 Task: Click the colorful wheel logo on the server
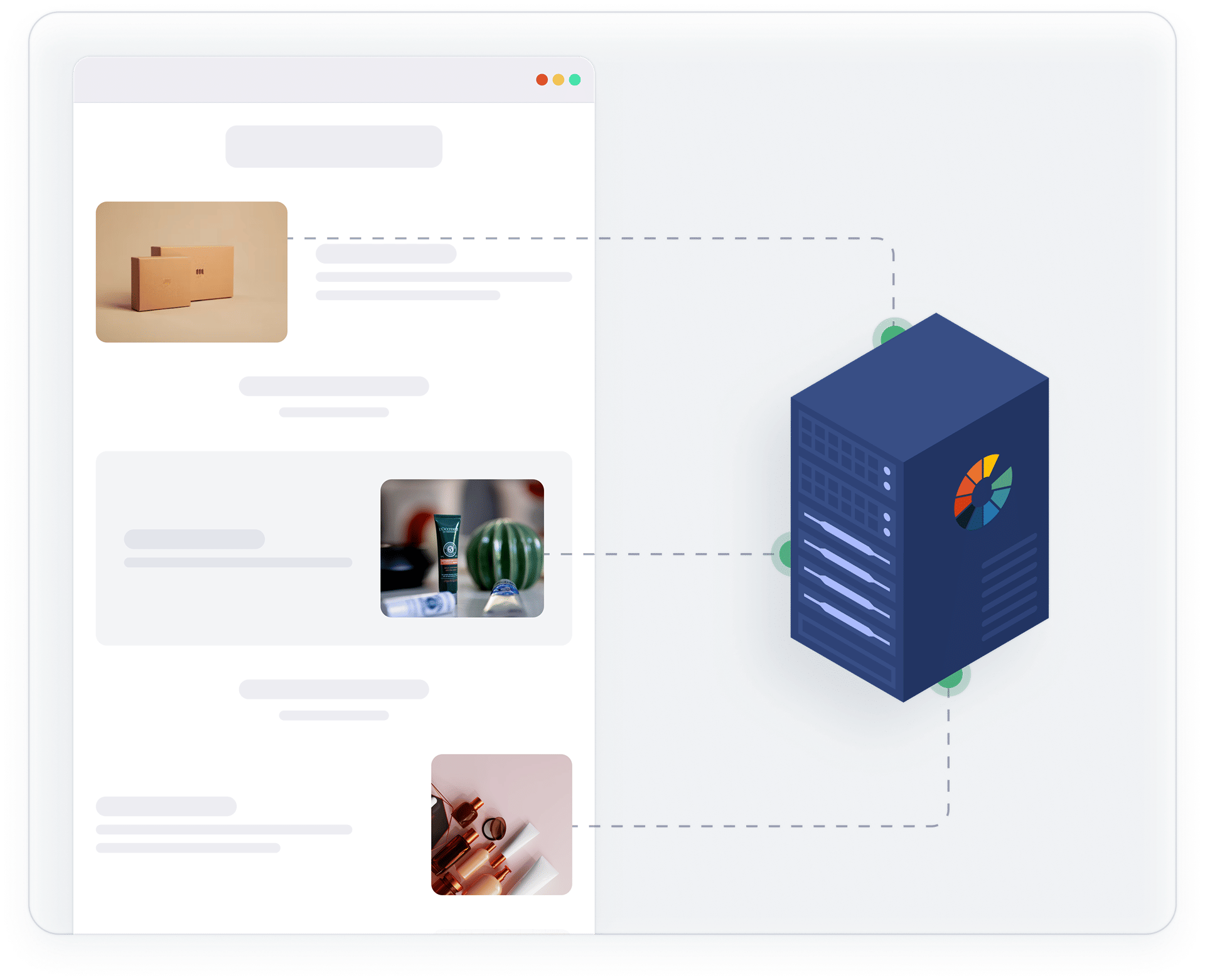tap(983, 492)
